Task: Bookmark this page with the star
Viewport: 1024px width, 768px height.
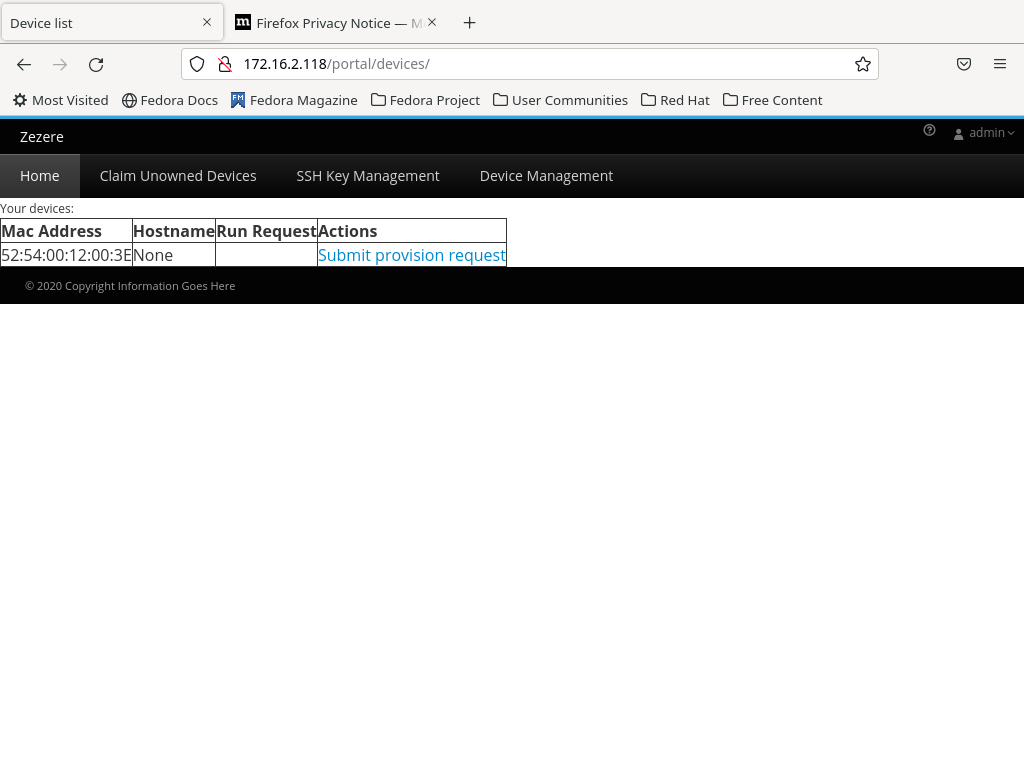Action: pyautogui.click(x=863, y=64)
